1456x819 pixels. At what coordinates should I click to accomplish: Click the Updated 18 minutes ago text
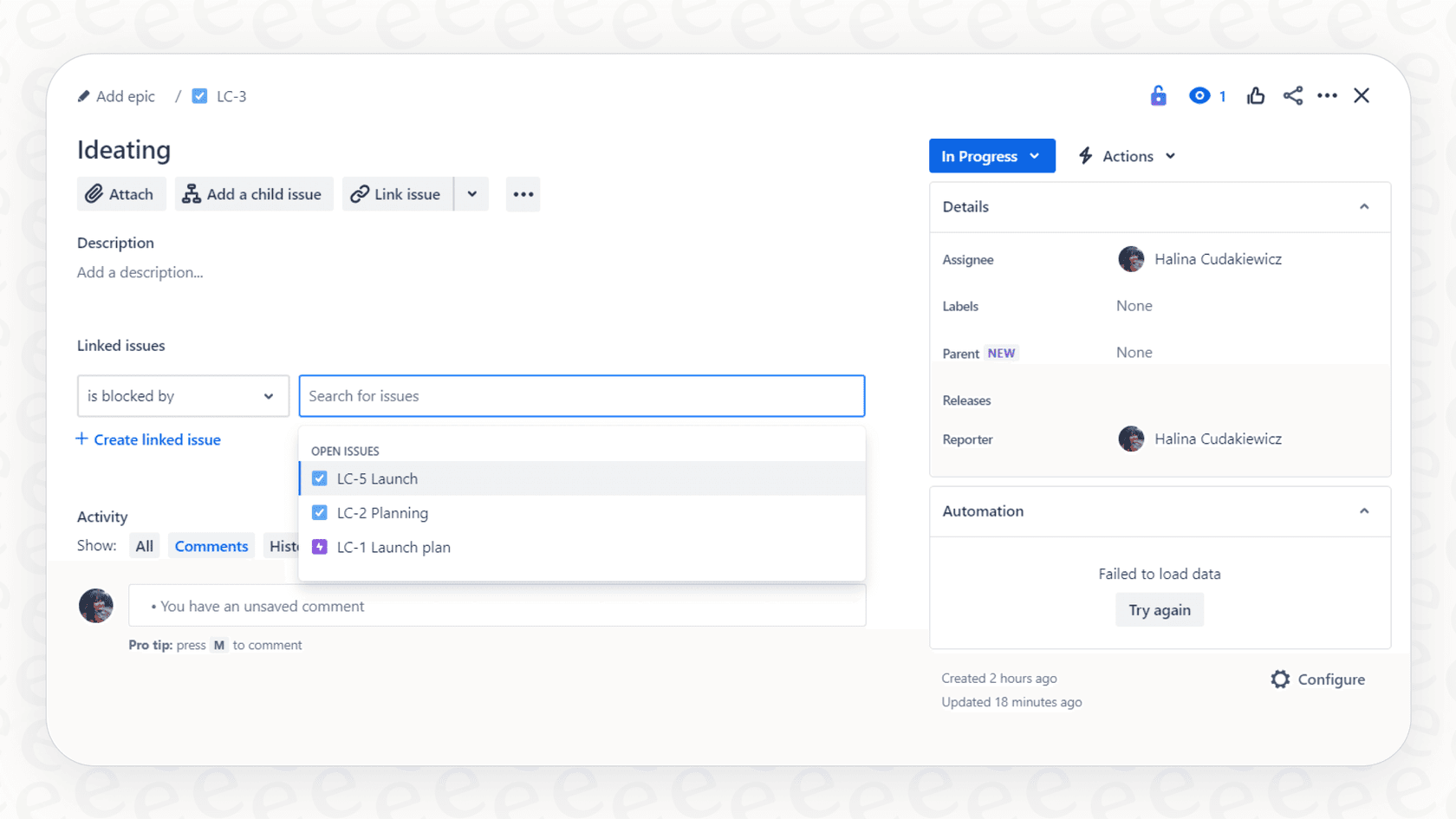point(1011,702)
